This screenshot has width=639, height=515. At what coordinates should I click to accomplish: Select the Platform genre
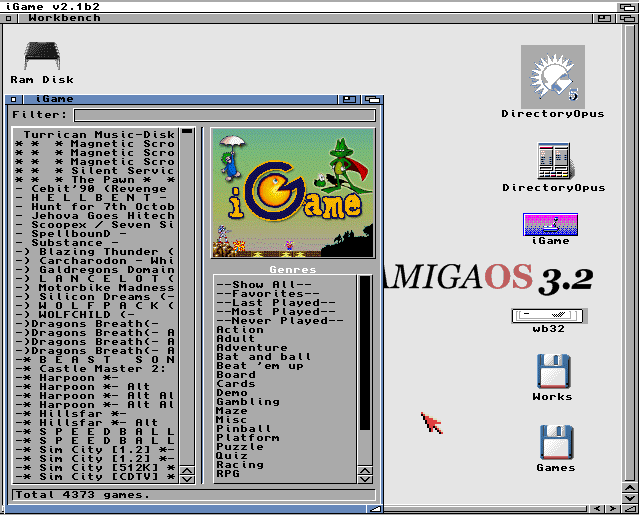coord(248,437)
